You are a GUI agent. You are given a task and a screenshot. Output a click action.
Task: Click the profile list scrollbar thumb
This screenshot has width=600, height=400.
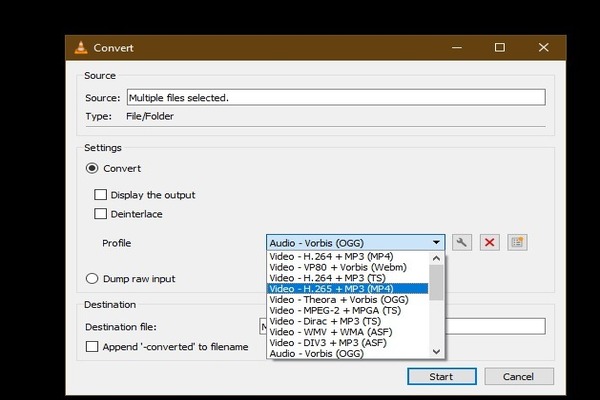[x=436, y=282]
